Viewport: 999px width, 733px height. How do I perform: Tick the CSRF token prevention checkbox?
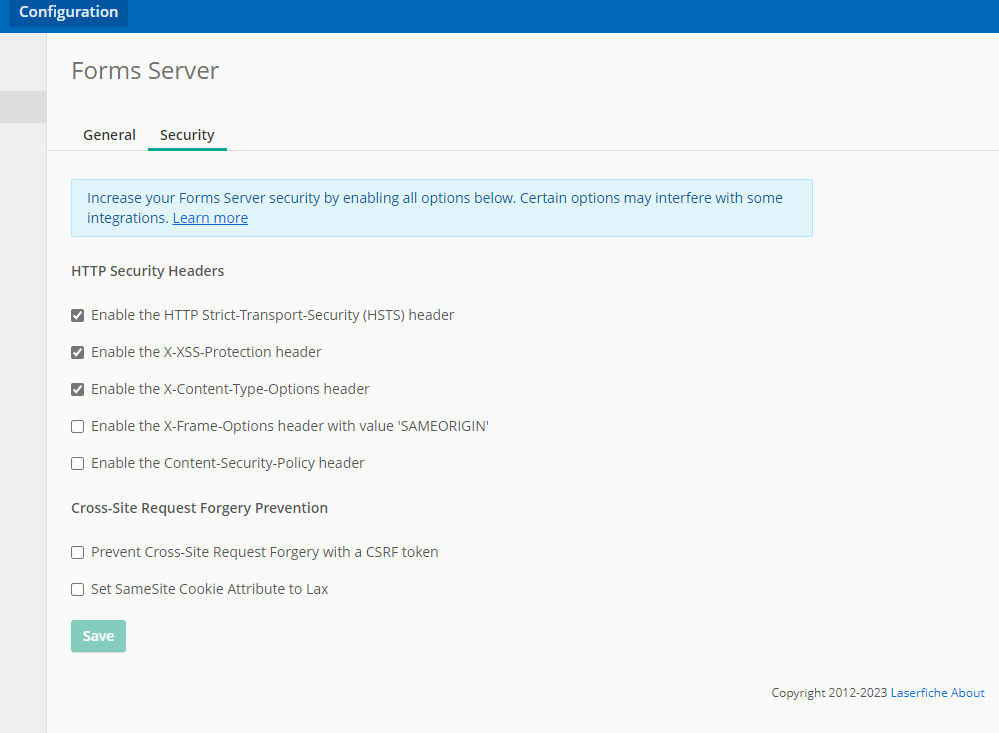coord(78,553)
